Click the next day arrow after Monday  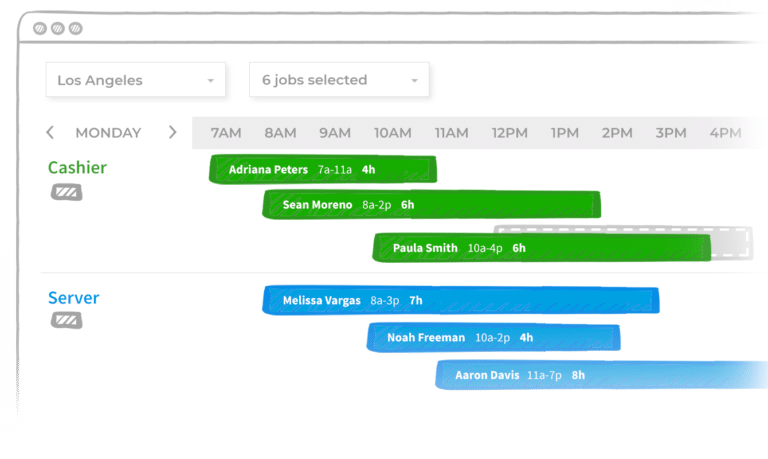click(x=172, y=132)
